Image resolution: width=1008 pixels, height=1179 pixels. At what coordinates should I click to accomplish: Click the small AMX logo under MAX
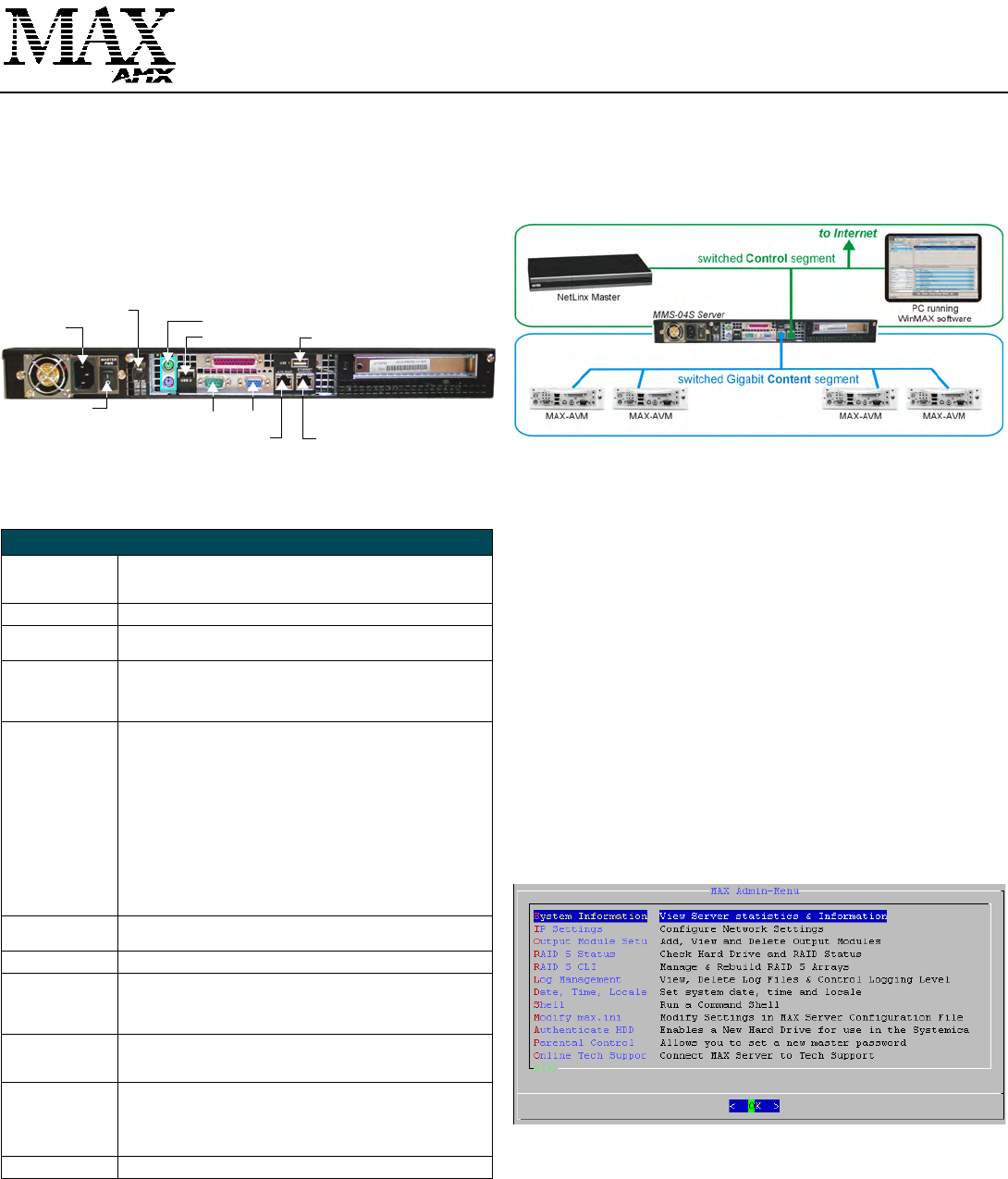pyautogui.click(x=142, y=76)
